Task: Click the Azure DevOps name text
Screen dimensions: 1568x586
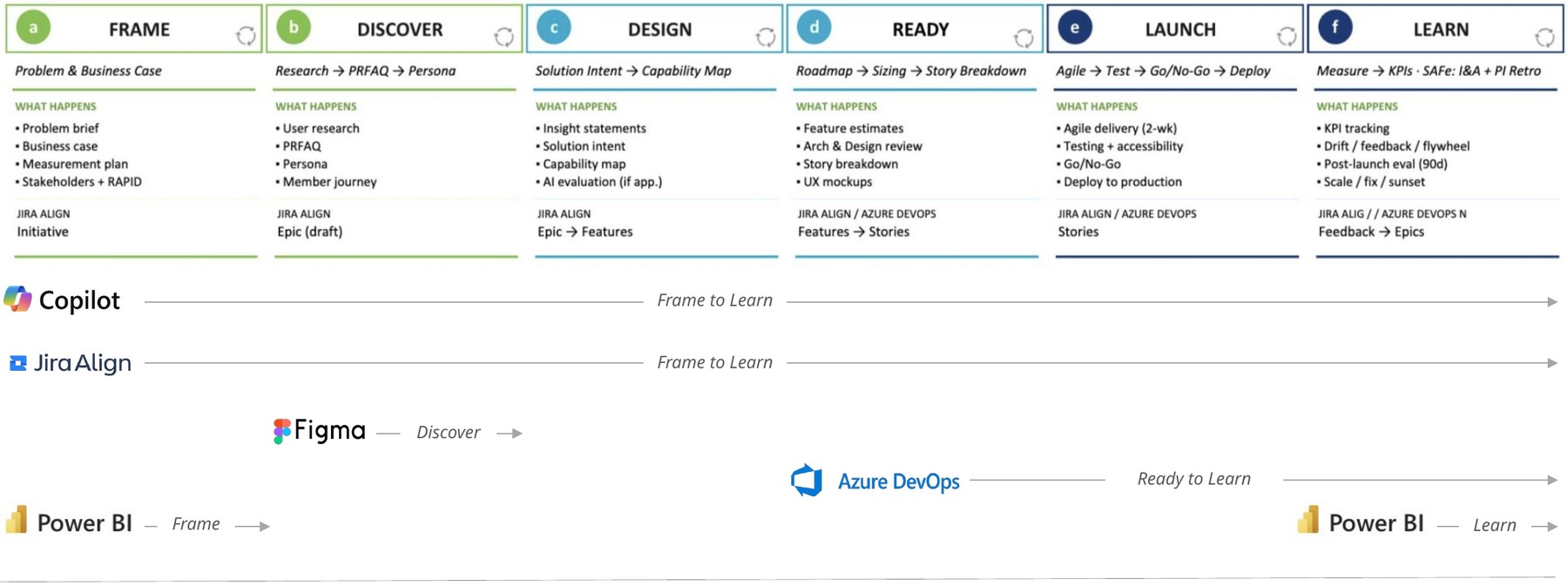Action: tap(898, 482)
